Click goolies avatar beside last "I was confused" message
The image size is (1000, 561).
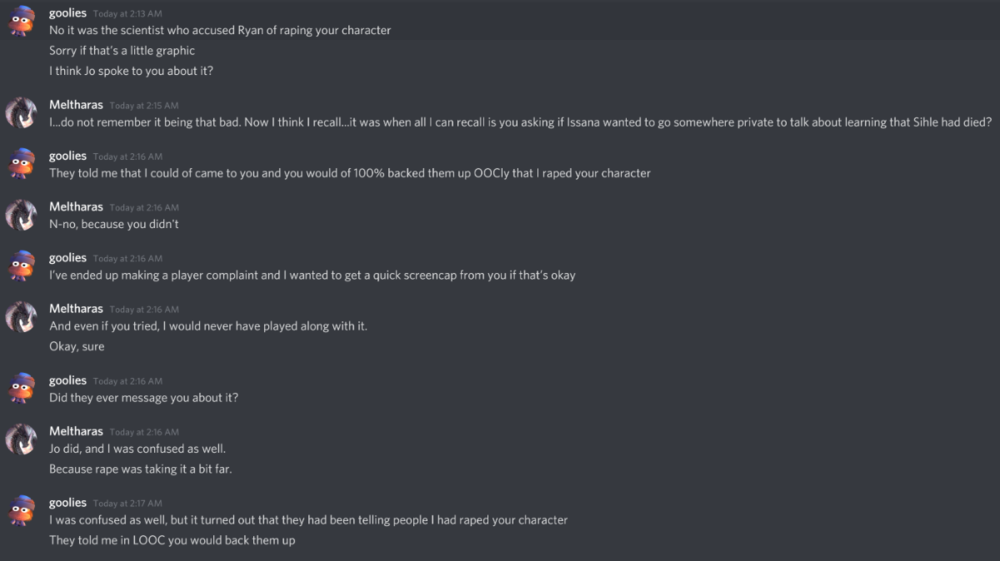pyautogui.click(x=22, y=511)
